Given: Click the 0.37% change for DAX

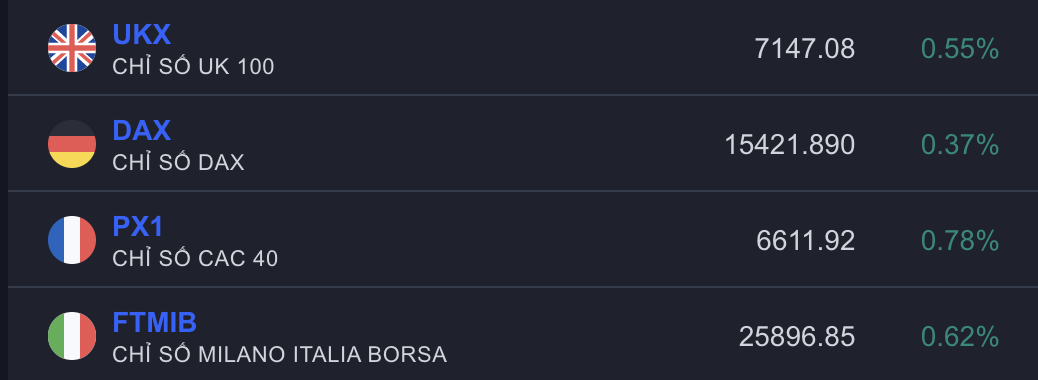Looking at the screenshot, I should (960, 145).
